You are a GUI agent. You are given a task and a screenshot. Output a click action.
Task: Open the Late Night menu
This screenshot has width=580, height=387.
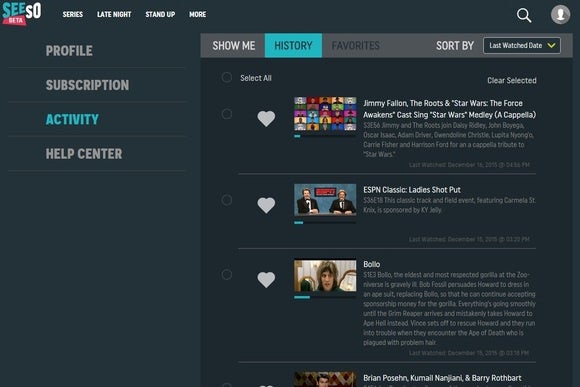coord(114,14)
